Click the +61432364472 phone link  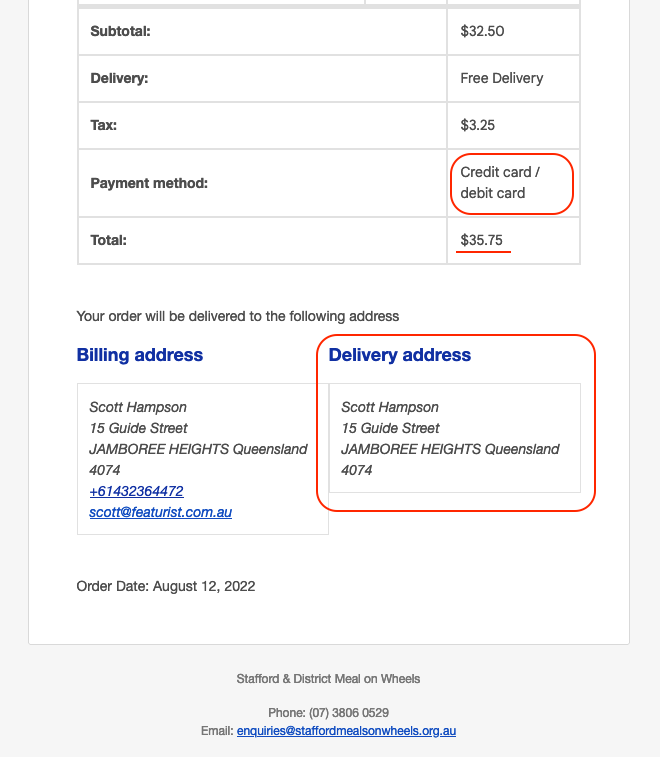tap(136, 491)
